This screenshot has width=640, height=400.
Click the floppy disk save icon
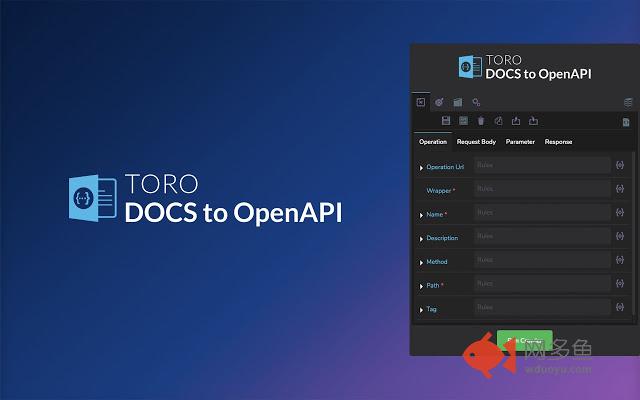[x=446, y=120]
